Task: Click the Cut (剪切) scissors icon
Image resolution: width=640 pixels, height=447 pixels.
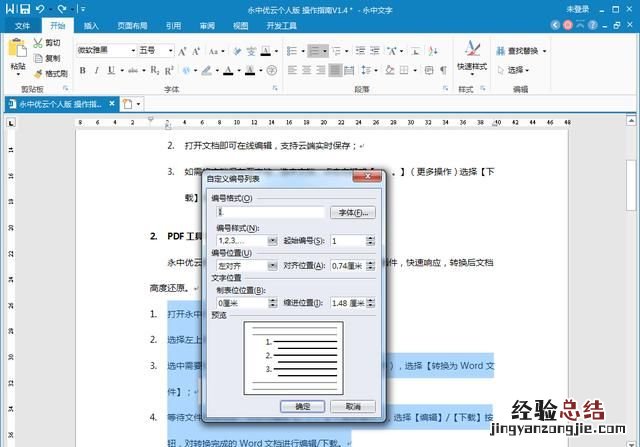Action: [38, 43]
